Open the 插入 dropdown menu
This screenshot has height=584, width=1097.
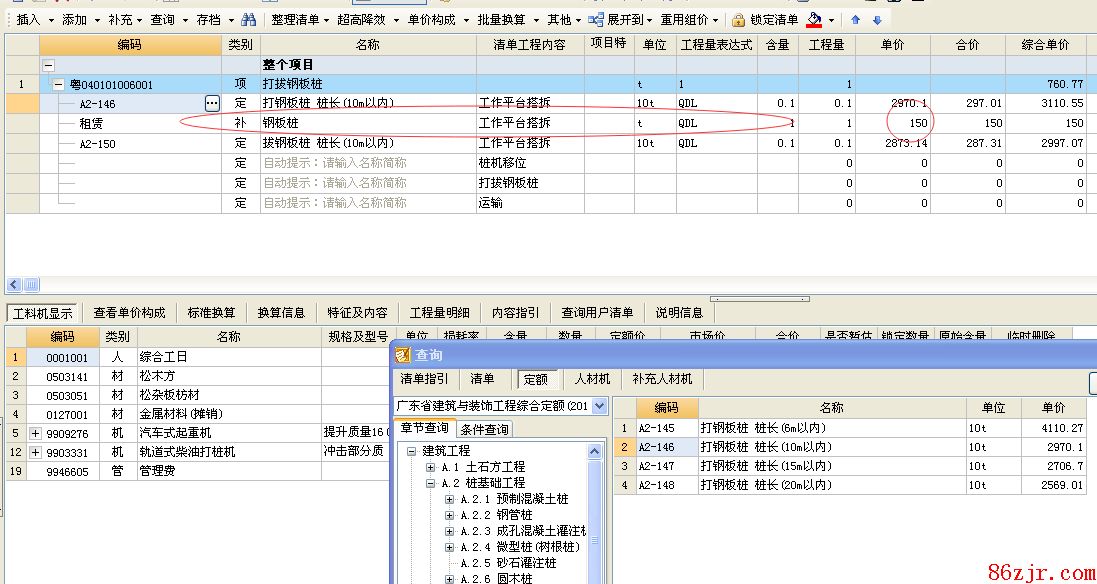pyautogui.click(x=34, y=19)
